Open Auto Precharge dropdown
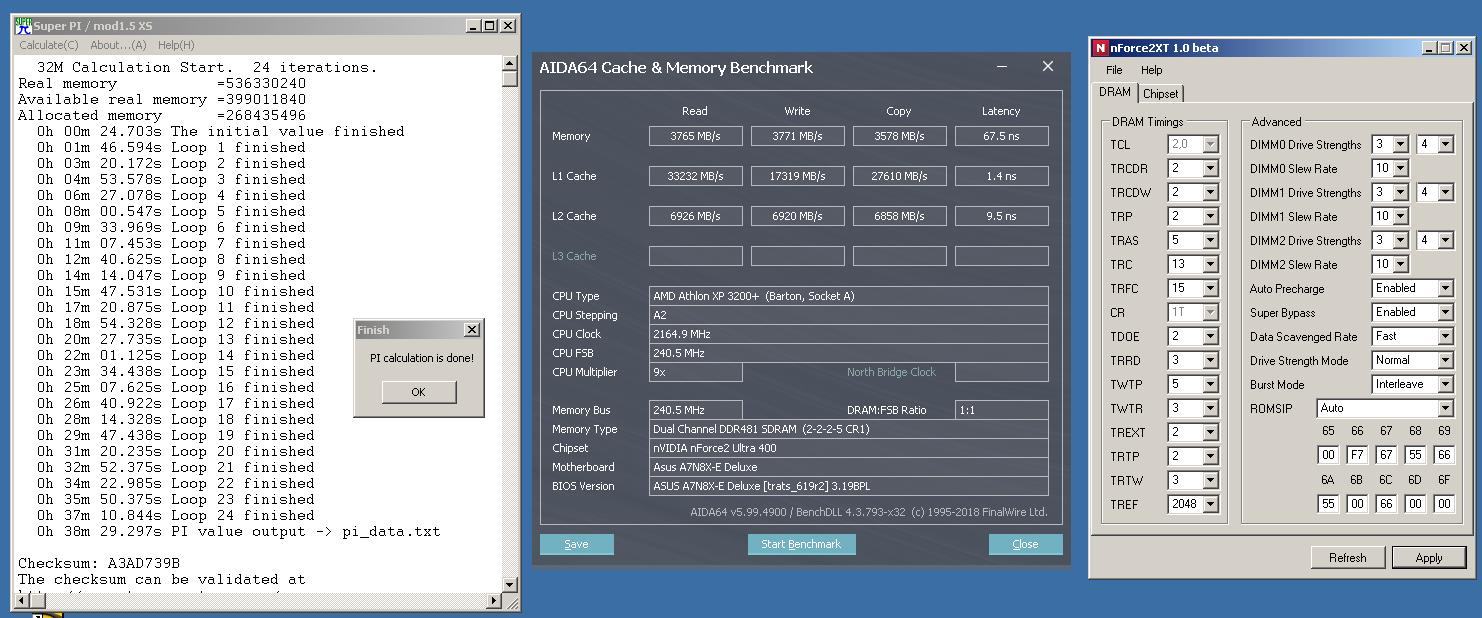Screen dimensions: 1482x618 pyautogui.click(x=1445, y=288)
